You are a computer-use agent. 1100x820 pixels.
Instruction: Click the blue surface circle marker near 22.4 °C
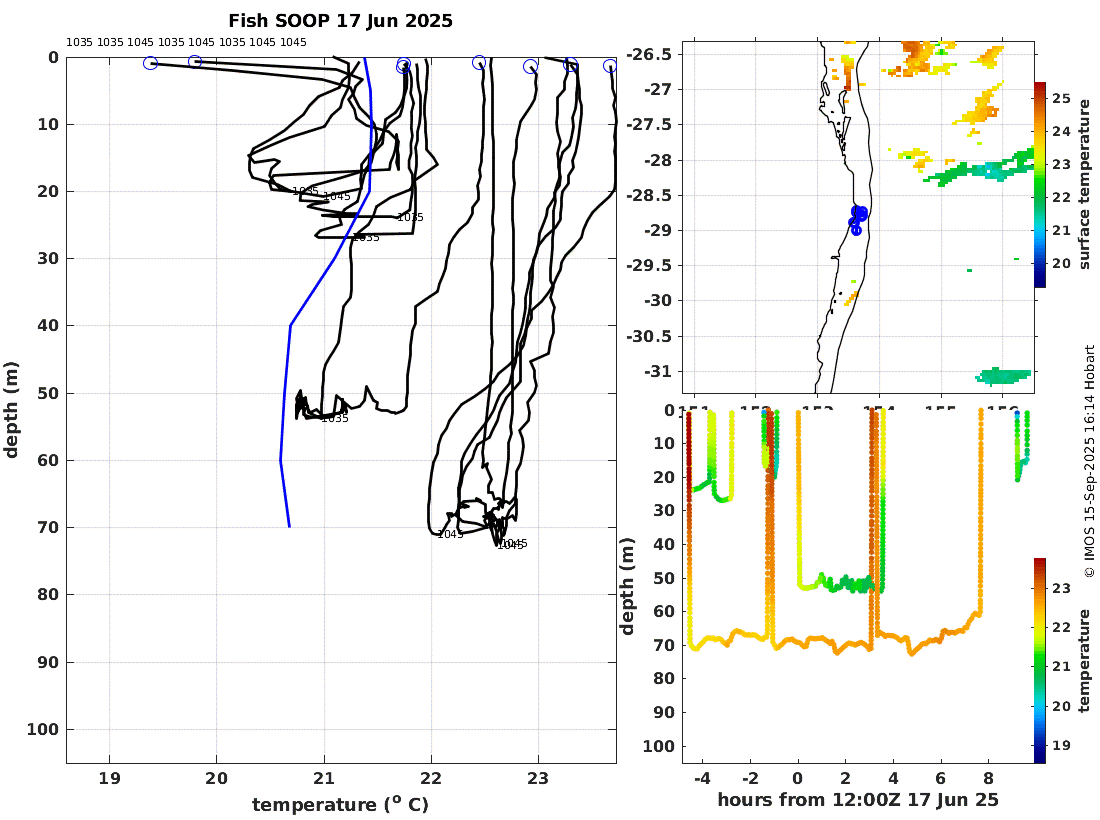[x=478, y=62]
